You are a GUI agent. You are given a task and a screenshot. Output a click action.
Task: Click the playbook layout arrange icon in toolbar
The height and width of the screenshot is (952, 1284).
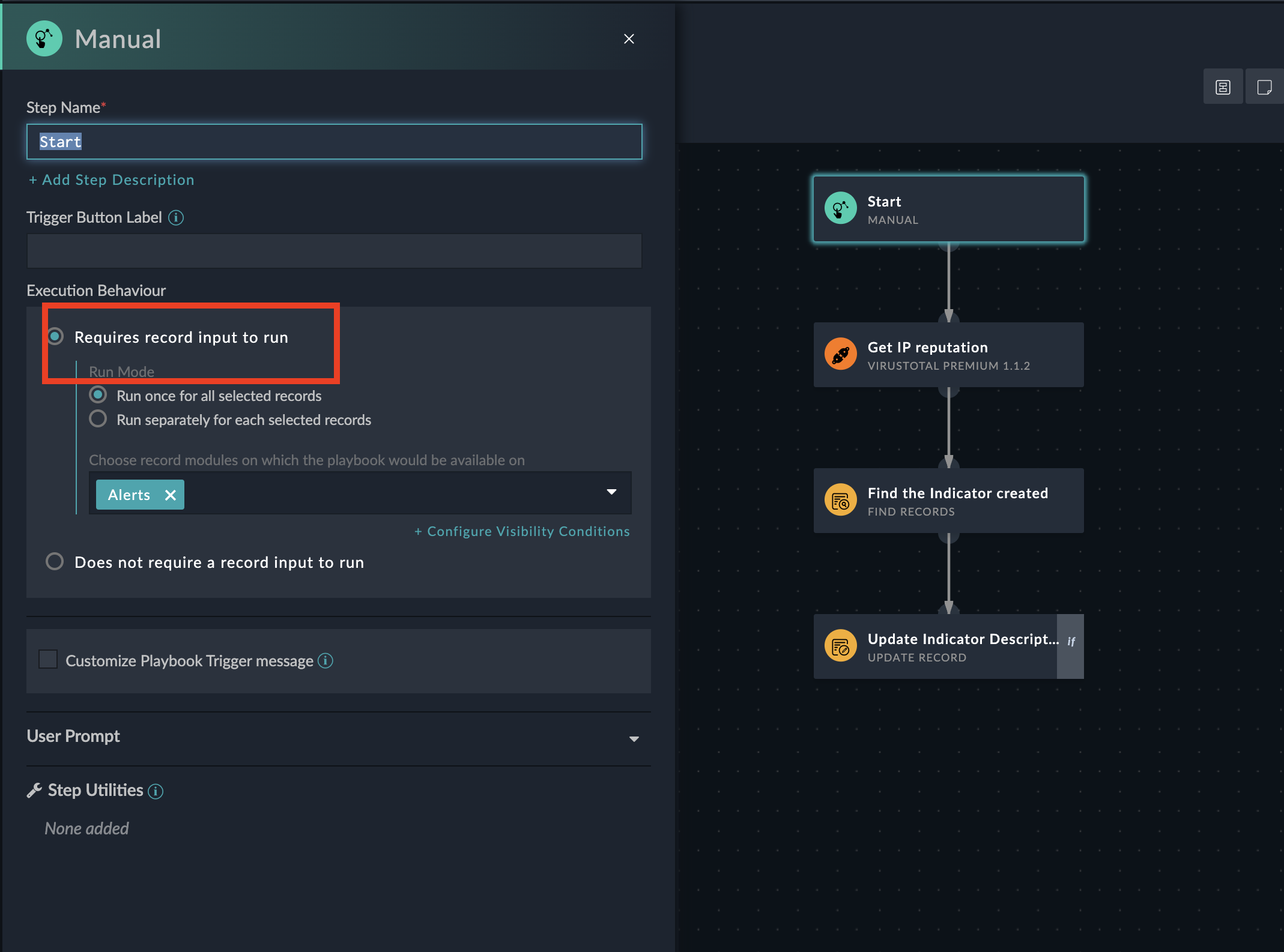tap(1223, 88)
